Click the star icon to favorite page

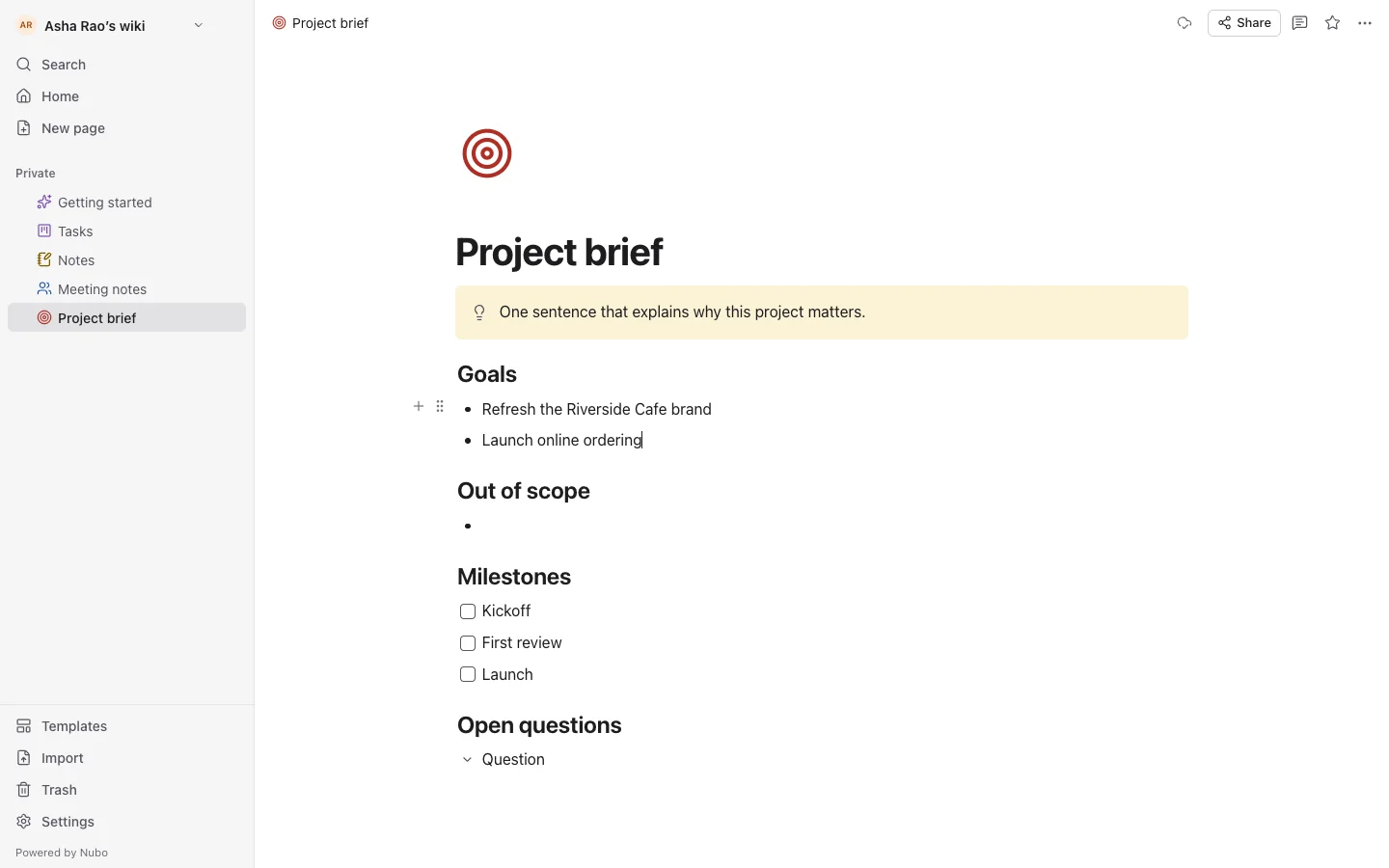[x=1332, y=23]
